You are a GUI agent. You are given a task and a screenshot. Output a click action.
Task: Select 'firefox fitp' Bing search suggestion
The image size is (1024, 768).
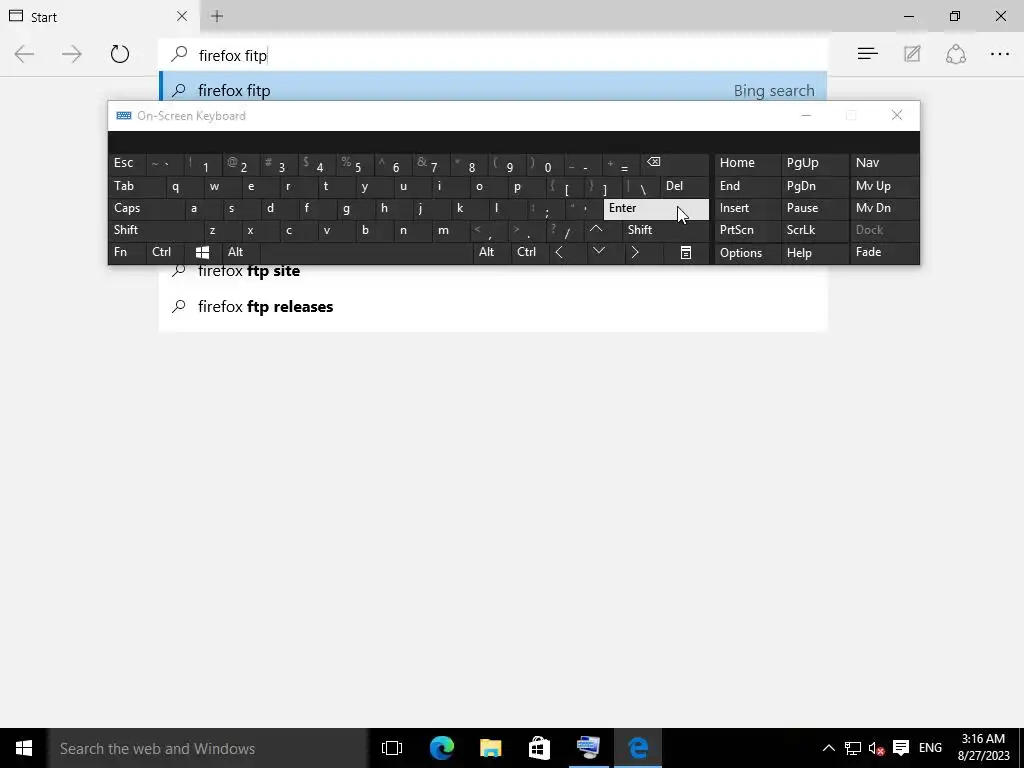493,90
